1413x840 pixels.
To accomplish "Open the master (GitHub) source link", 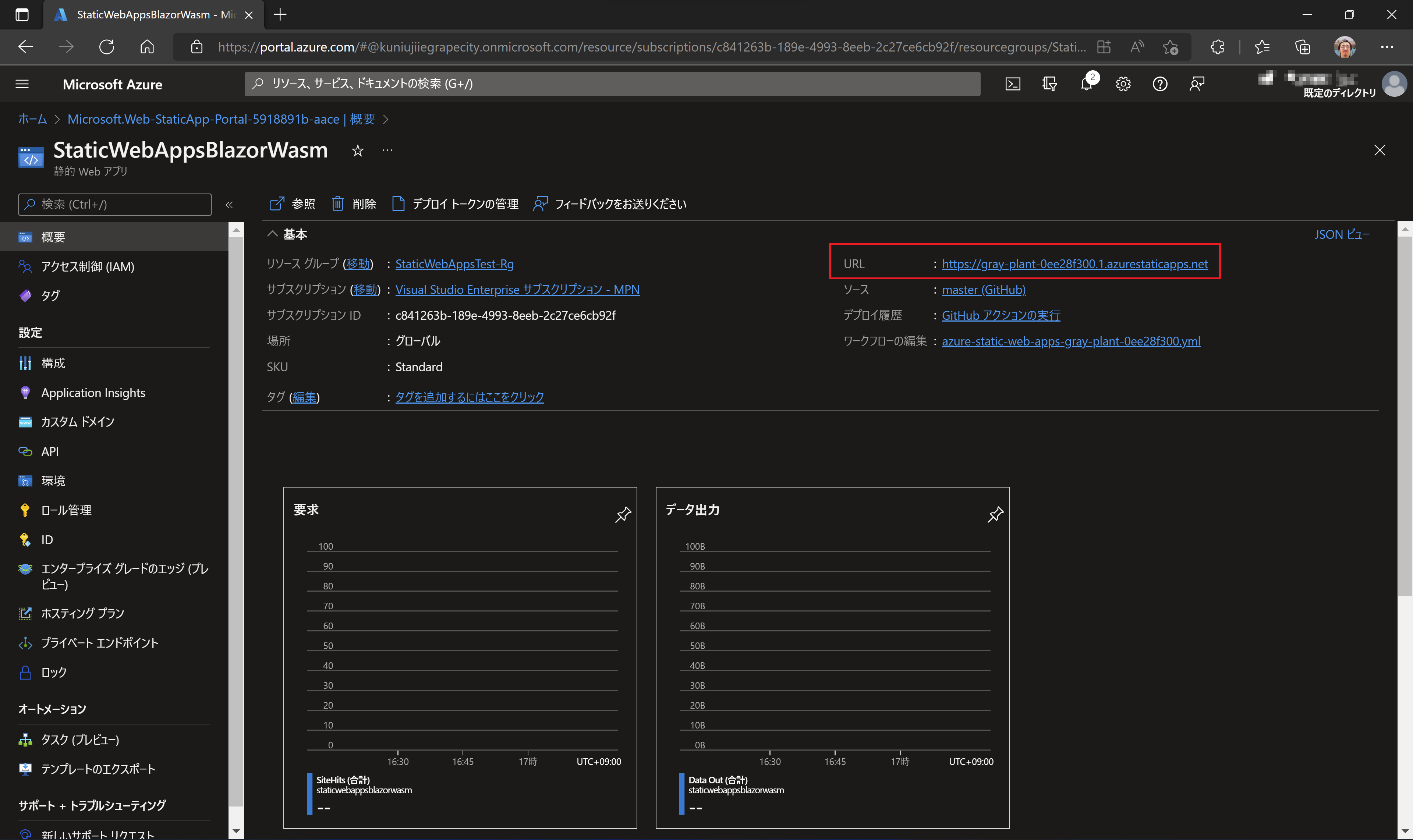I will [983, 289].
